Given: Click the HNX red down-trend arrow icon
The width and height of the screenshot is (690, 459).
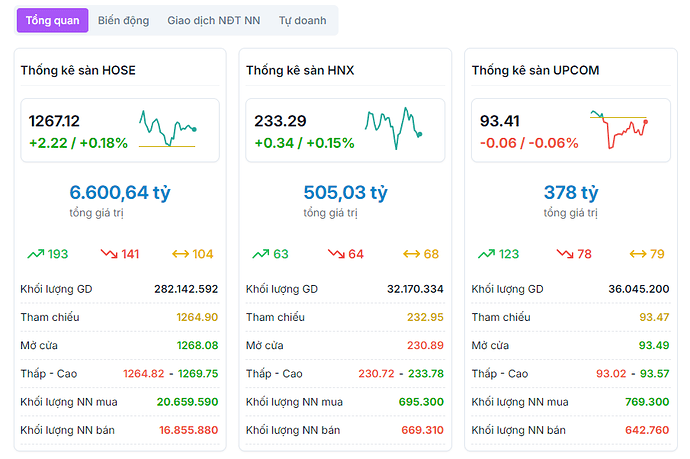Looking at the screenshot, I should point(333,254).
